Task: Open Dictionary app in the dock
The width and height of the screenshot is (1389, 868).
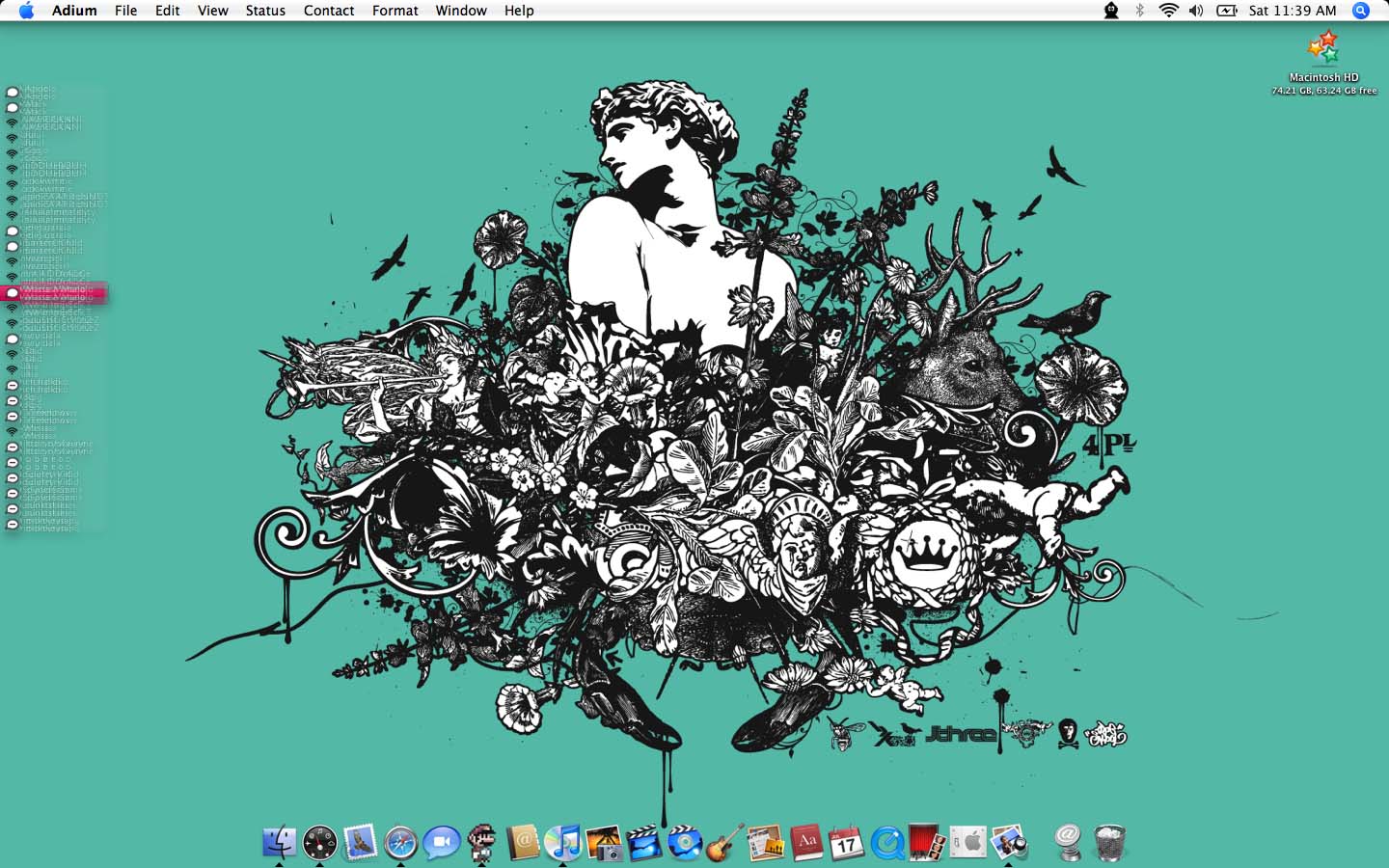Action: pos(806,842)
